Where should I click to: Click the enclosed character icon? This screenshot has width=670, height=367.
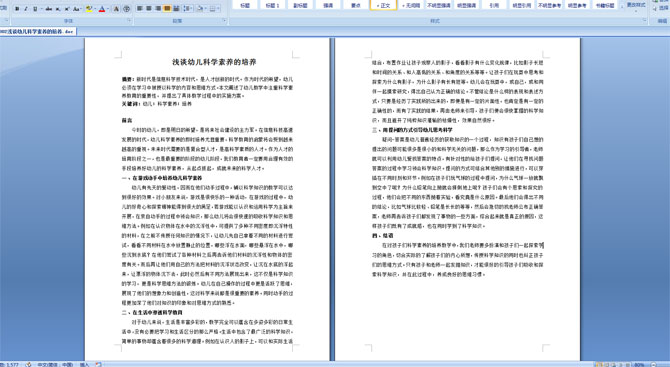click(126, 9)
